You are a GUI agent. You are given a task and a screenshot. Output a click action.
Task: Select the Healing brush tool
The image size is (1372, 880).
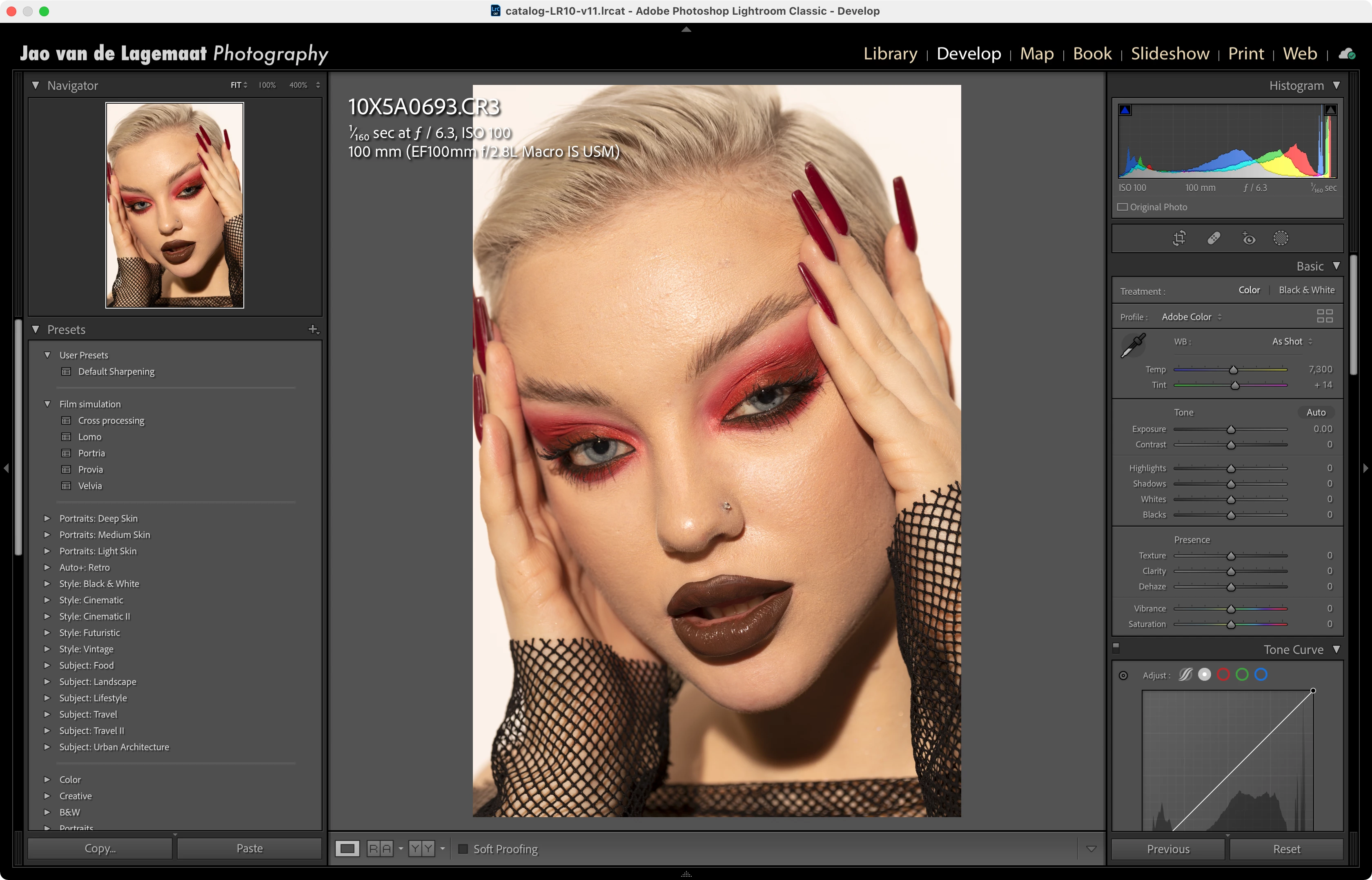click(x=1214, y=238)
